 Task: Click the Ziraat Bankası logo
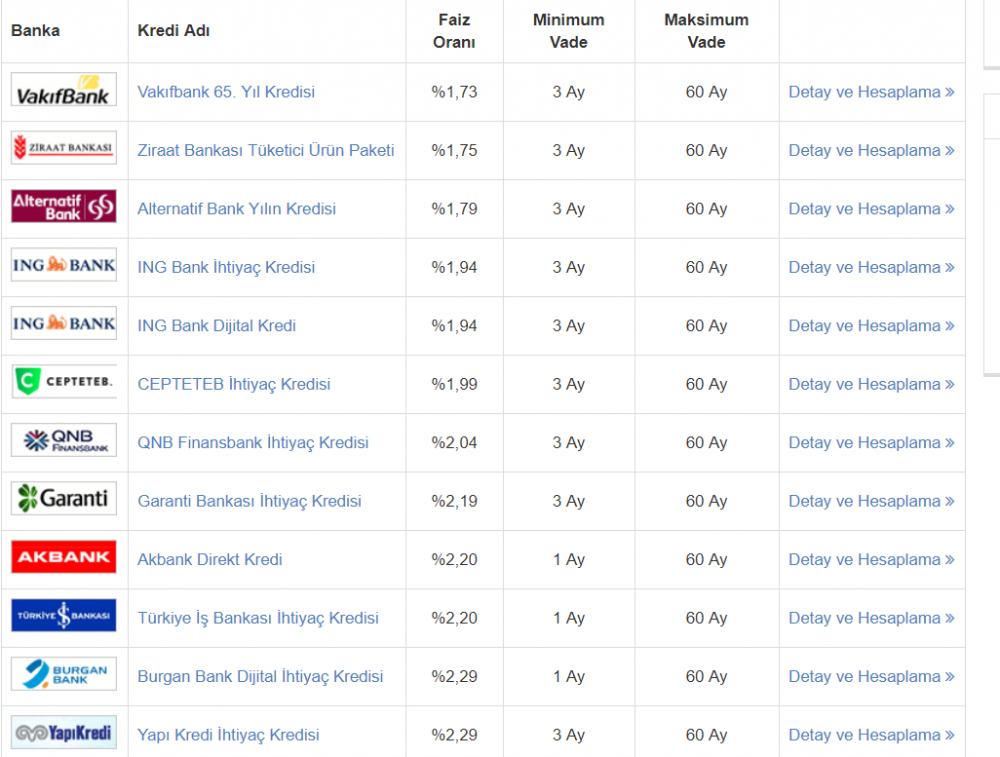[64, 147]
